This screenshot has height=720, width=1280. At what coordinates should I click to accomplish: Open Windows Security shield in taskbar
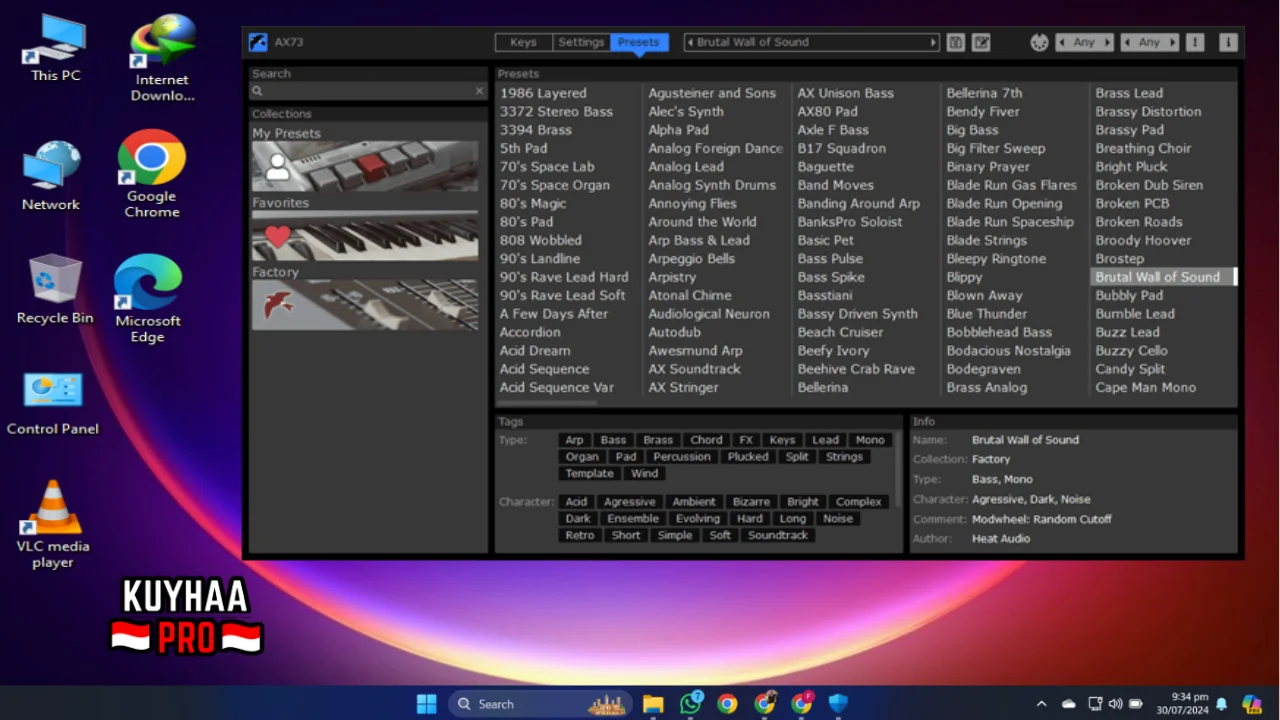coord(838,704)
